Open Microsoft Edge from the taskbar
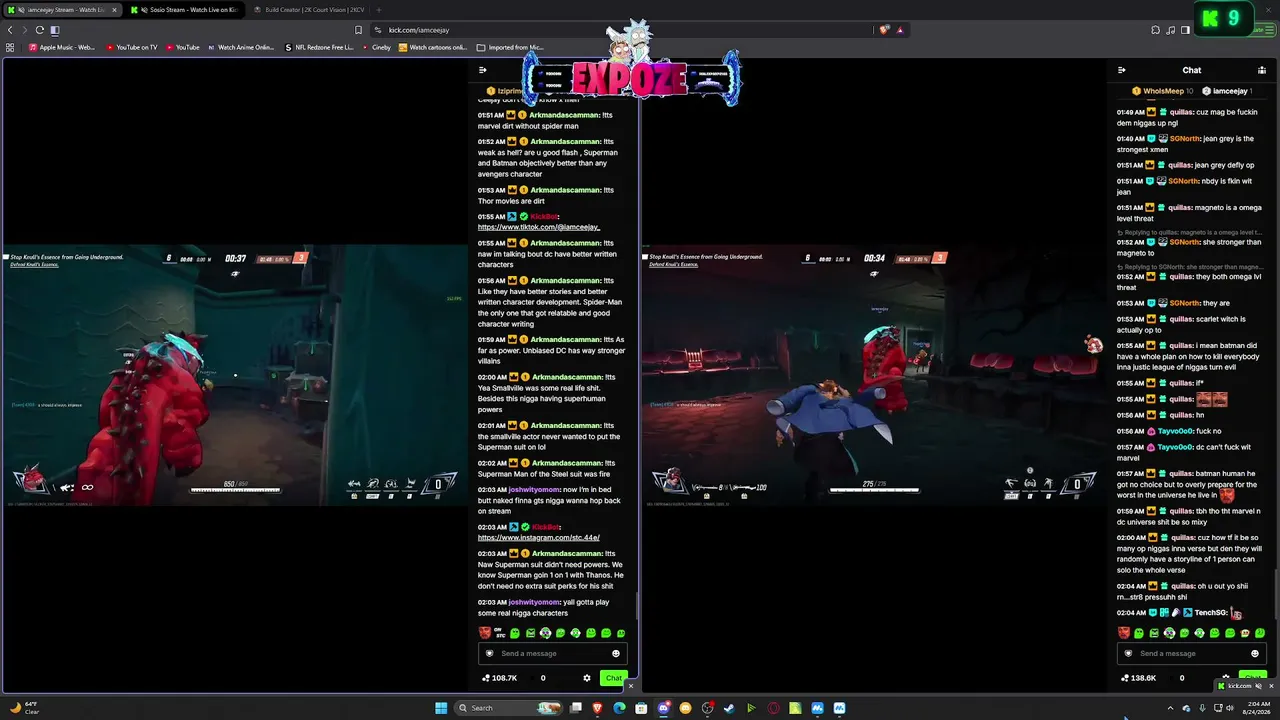 tap(620, 708)
